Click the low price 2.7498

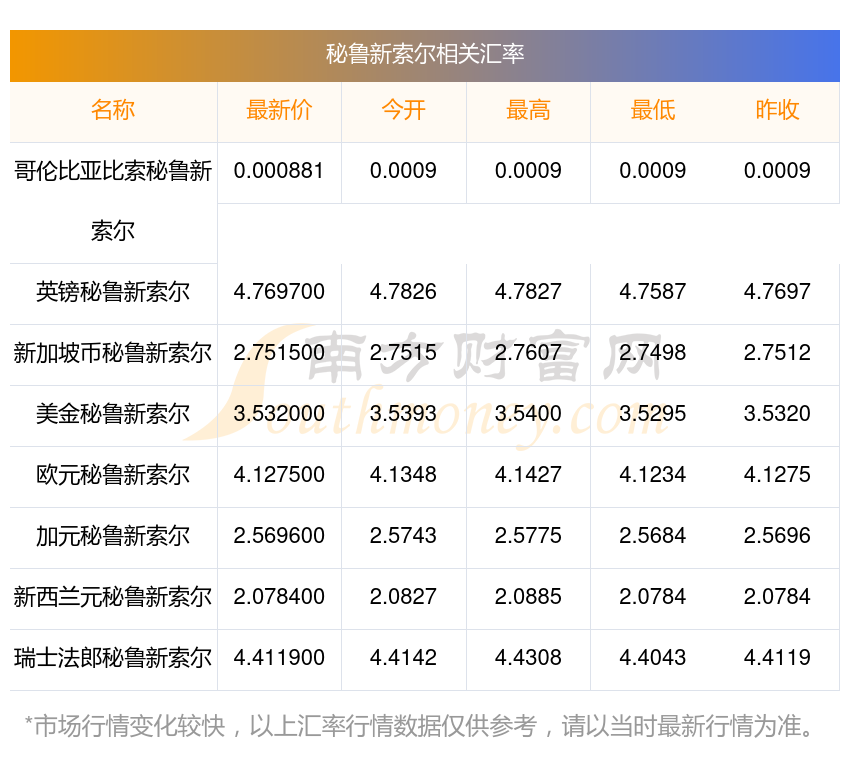[x=653, y=353]
